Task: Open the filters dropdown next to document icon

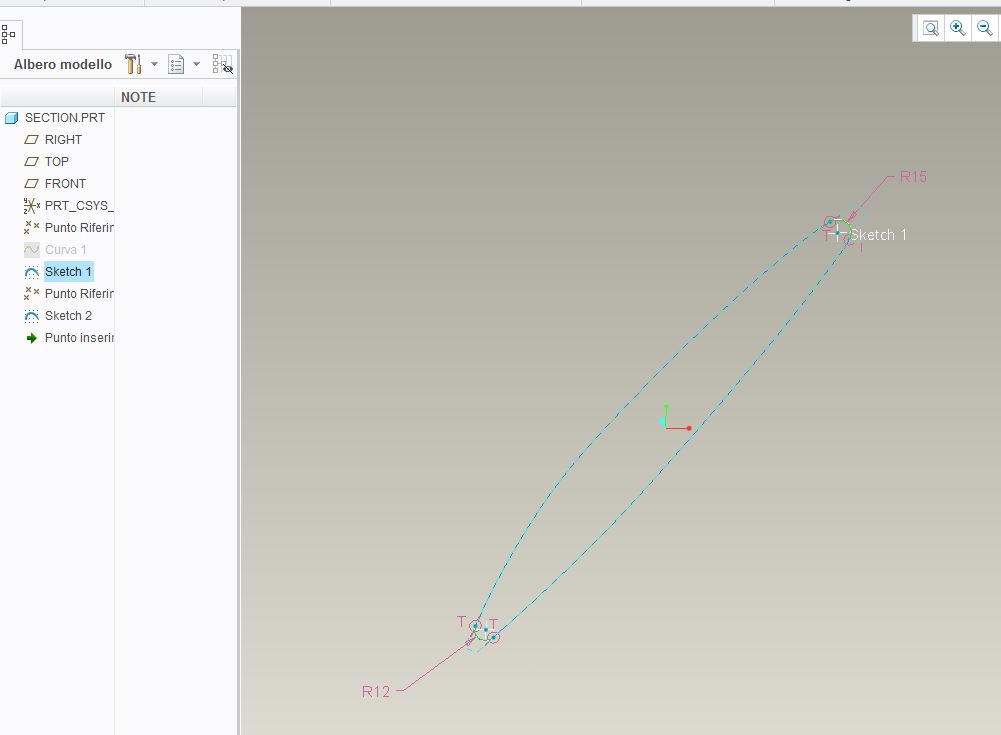Action: (196, 63)
